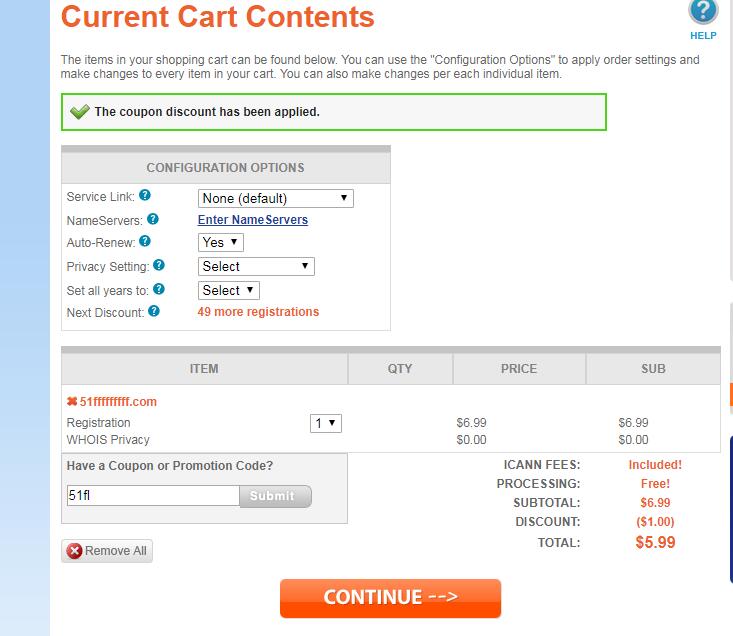Click the NameServers help question icon

point(153,219)
